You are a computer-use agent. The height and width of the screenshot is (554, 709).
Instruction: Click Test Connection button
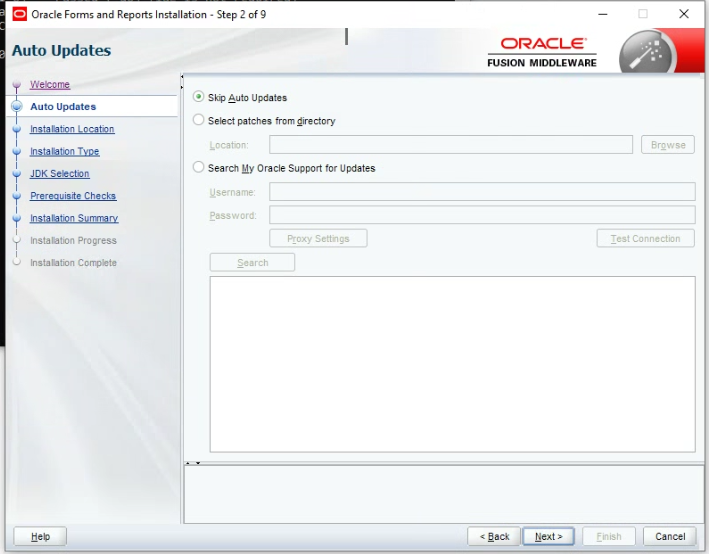point(645,238)
